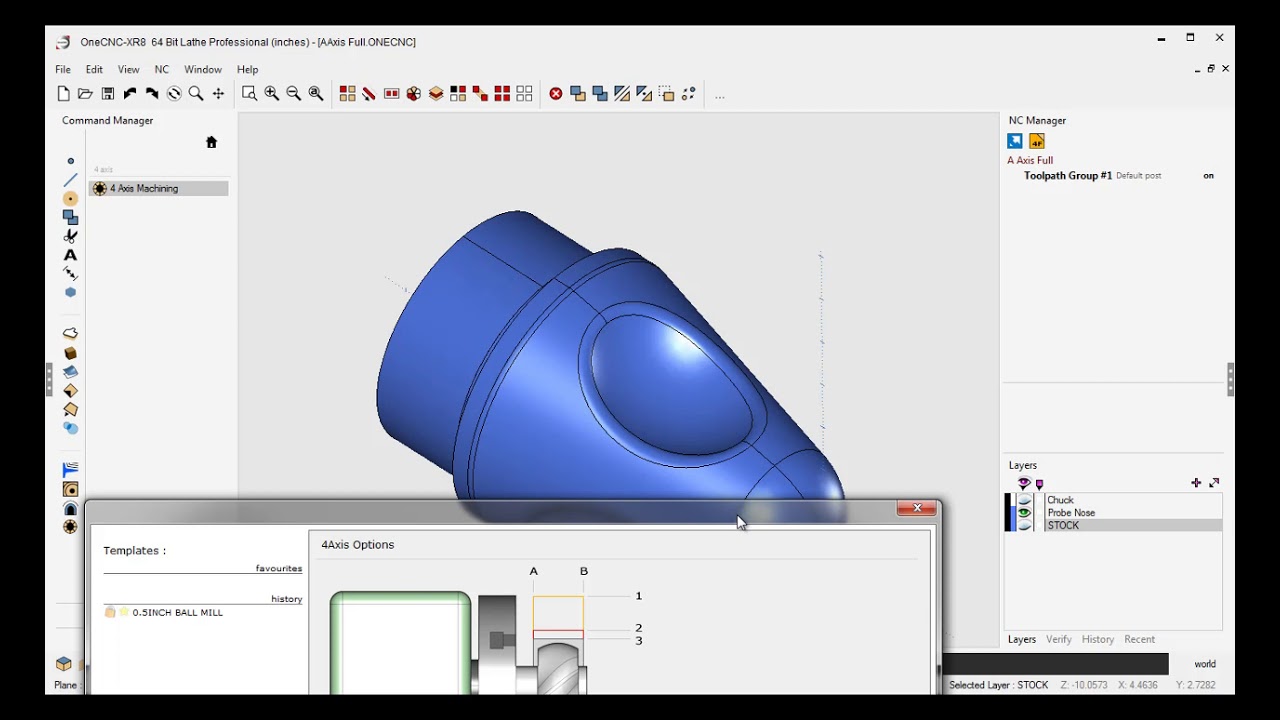Image resolution: width=1280 pixels, height=720 pixels.
Task: Click the right panel collapse handle
Action: [x=1230, y=380]
